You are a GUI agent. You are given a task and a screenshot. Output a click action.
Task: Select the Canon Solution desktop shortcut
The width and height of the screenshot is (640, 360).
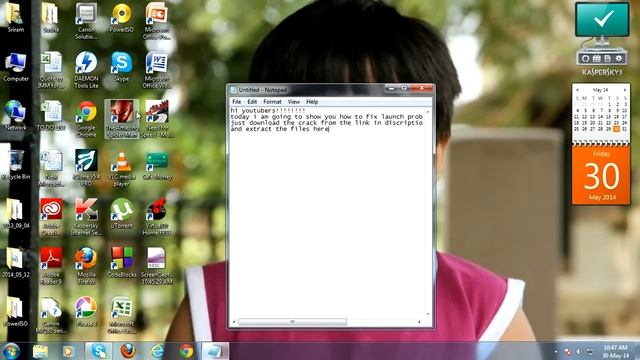[x=86, y=21]
